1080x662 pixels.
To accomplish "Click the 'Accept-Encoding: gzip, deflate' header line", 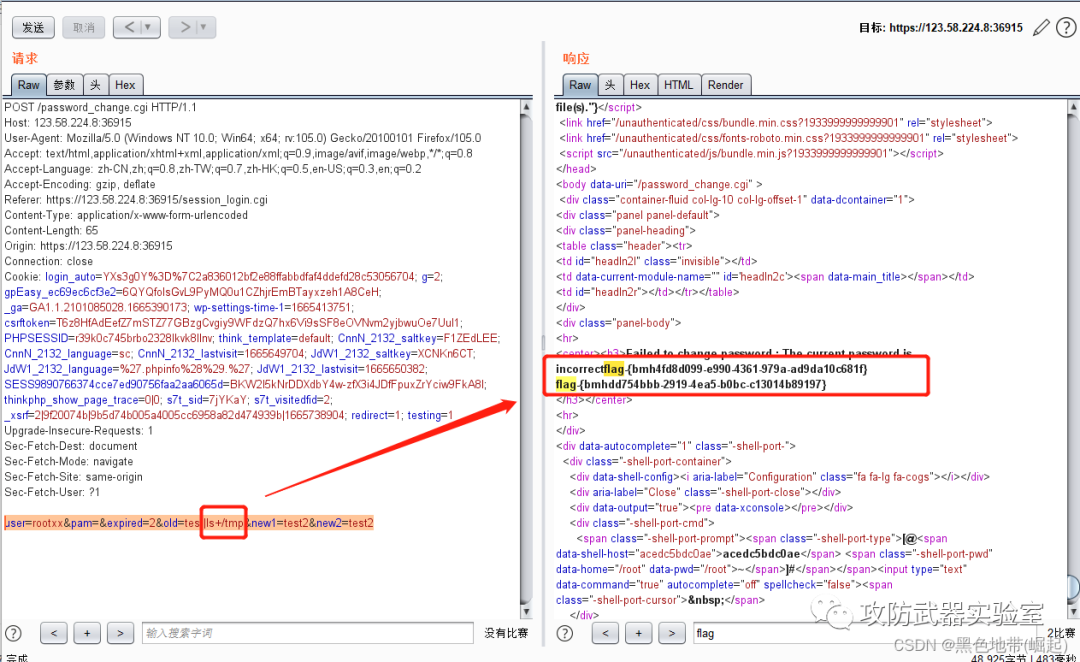I will coord(80,184).
